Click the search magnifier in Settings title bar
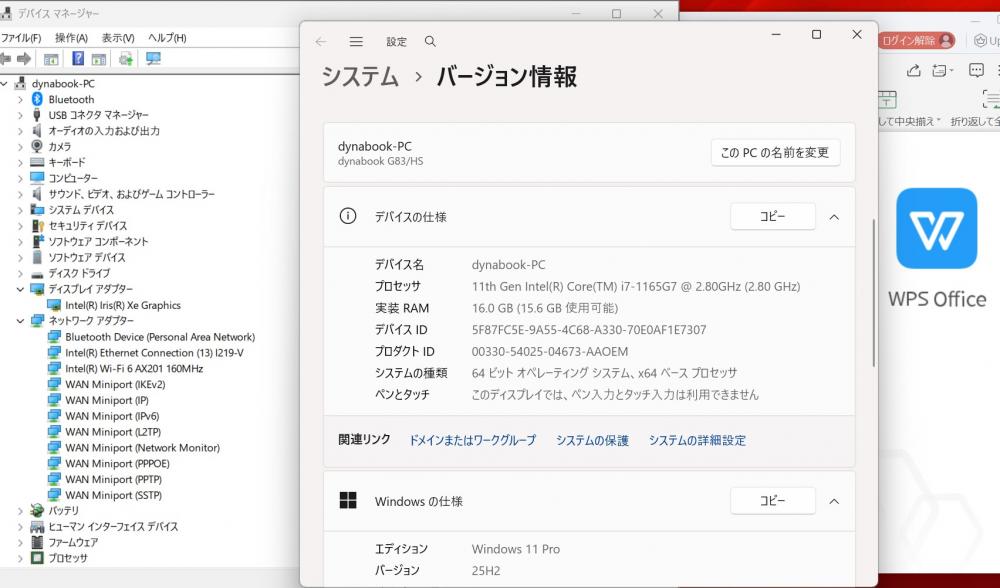Screen dimensions: 1000x588 [x=430, y=42]
